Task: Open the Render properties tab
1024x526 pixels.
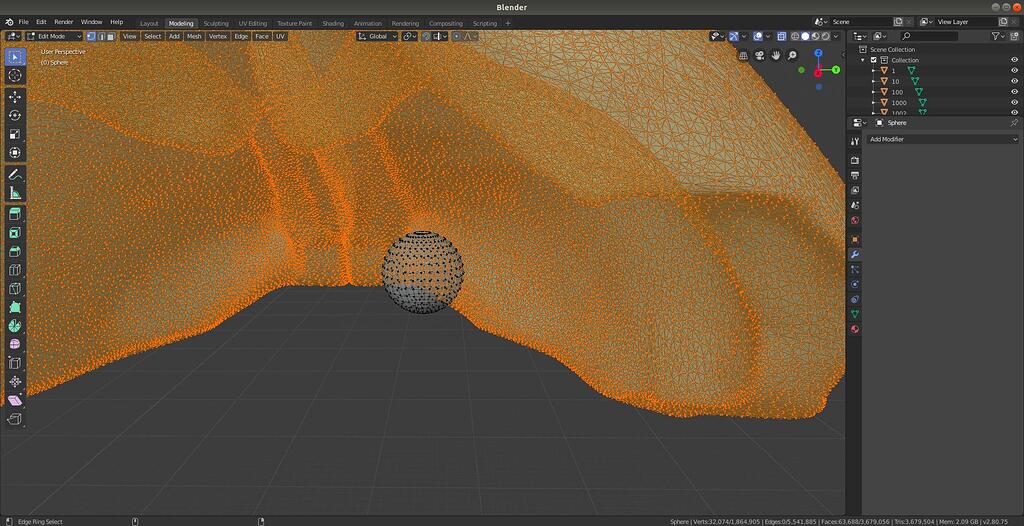Action: (x=855, y=160)
